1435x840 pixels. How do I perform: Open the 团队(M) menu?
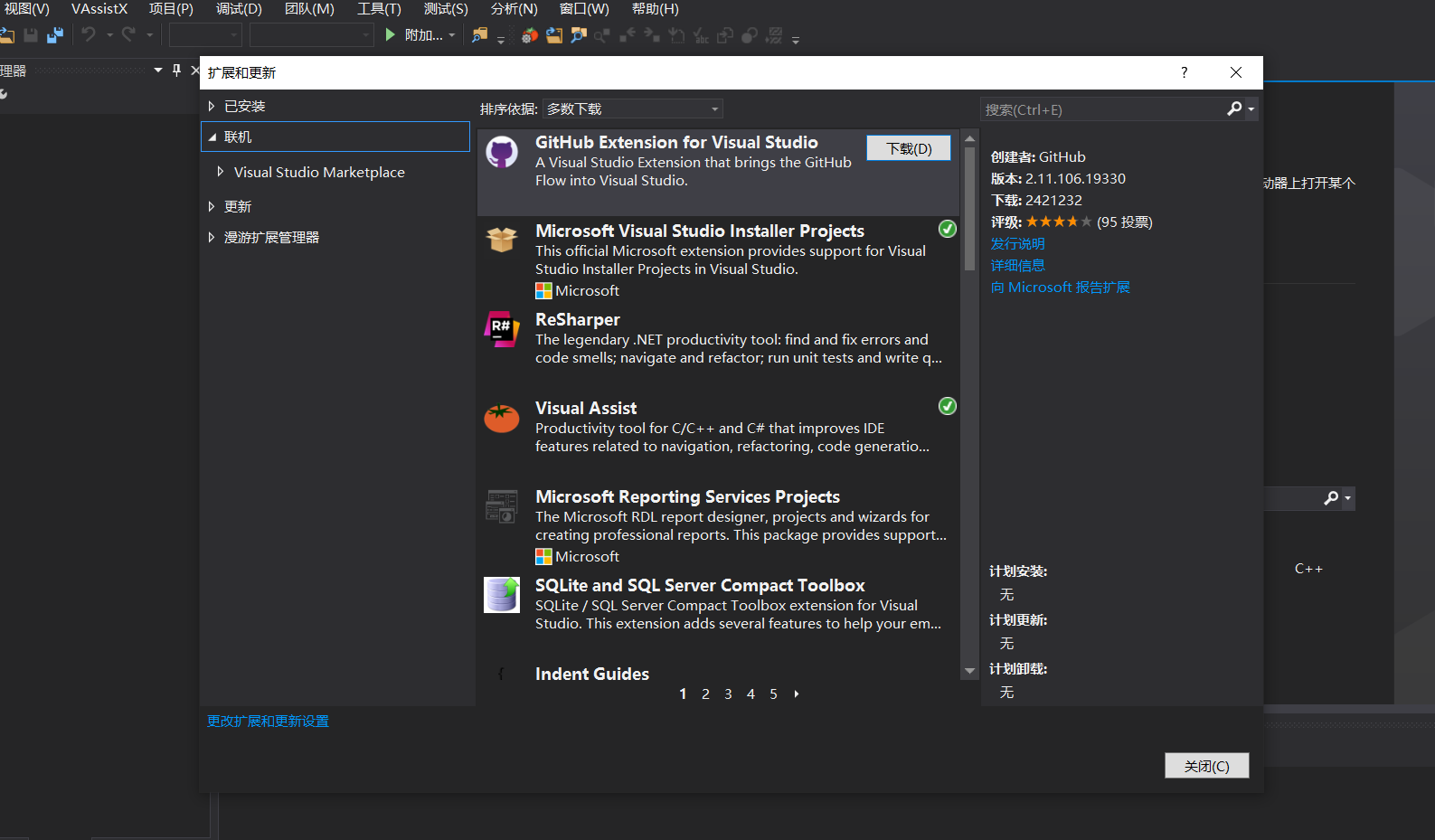[x=309, y=9]
